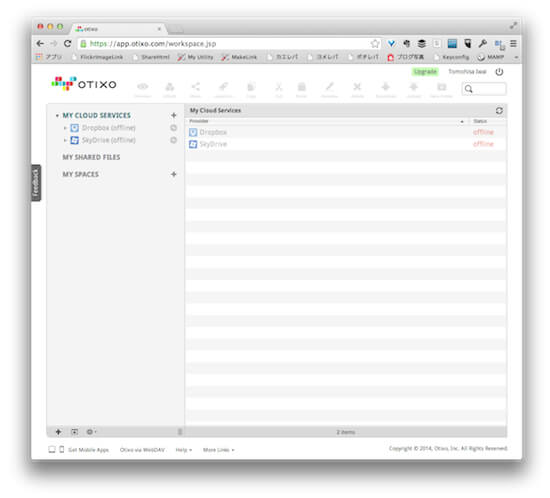Bookmark this page with the star icon
The width and height of the screenshot is (550, 498).
click(375, 44)
